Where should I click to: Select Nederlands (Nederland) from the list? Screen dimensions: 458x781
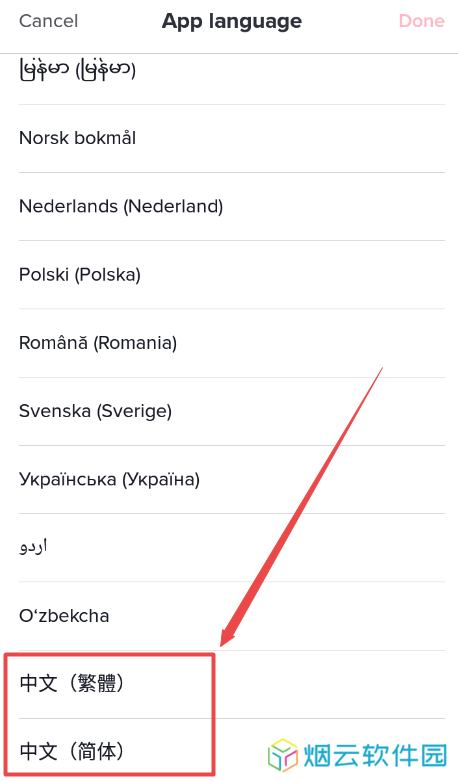pos(231,207)
